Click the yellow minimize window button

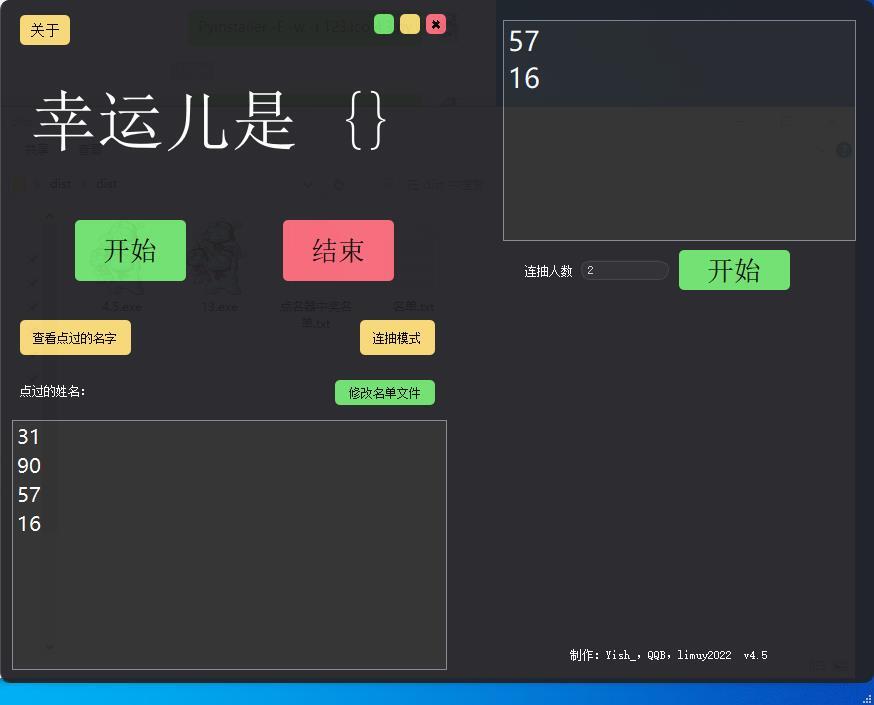pyautogui.click(x=410, y=25)
